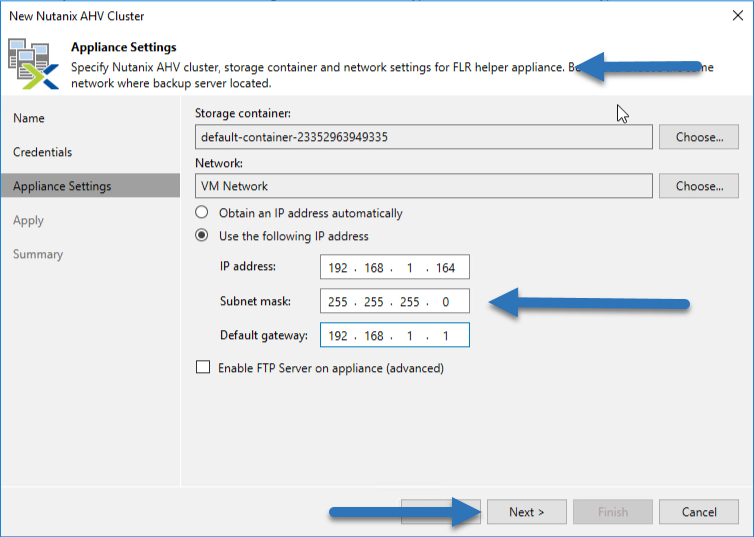Click the Appliance Settings heading text
This screenshot has height=537, width=754.
pos(124,47)
